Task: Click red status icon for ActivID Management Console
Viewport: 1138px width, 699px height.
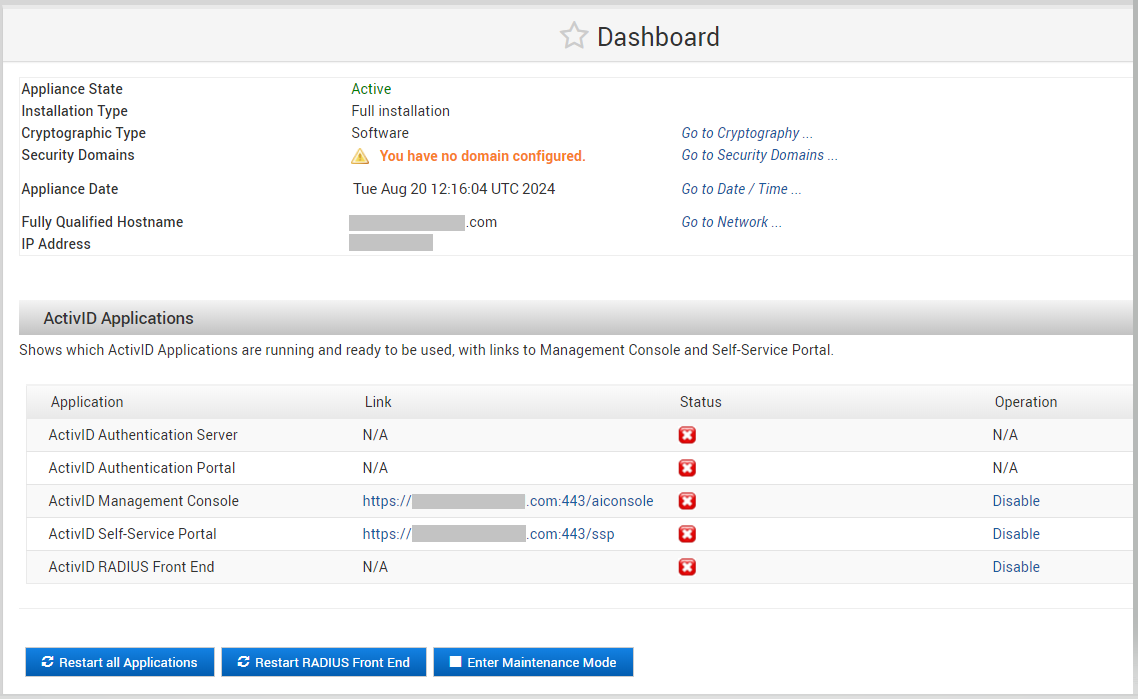Action: tap(687, 501)
